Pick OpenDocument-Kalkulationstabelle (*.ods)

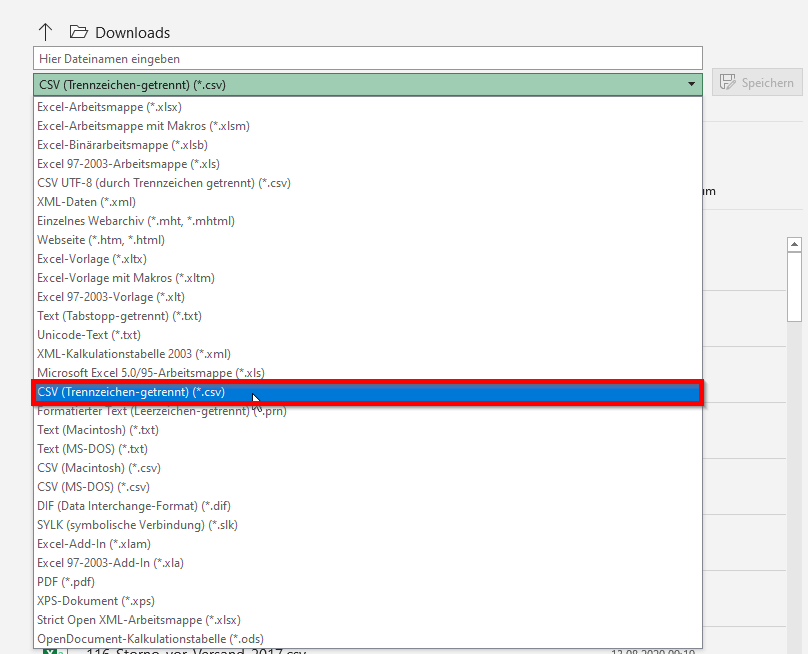(x=367, y=639)
